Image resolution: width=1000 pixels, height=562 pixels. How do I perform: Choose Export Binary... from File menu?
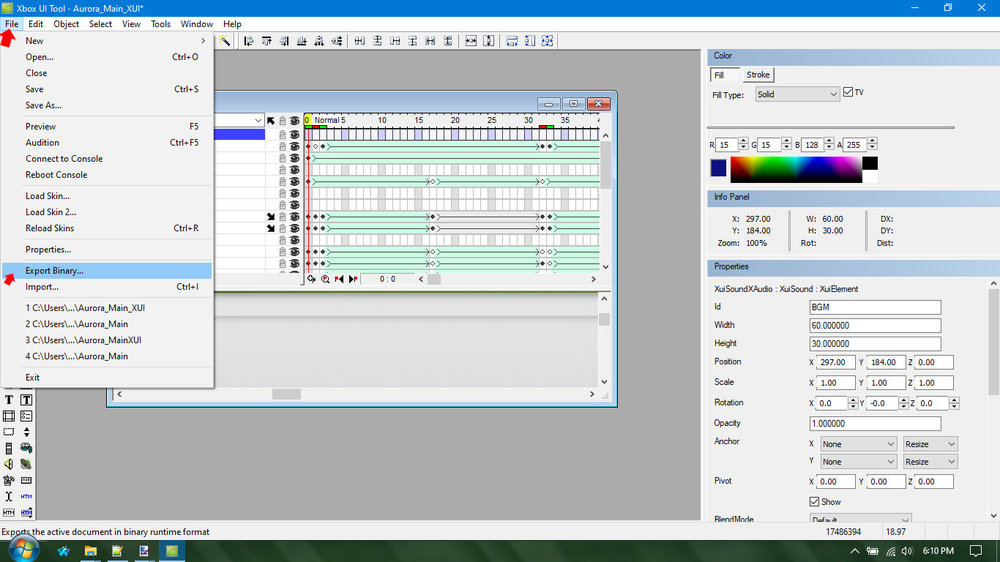[x=107, y=270]
